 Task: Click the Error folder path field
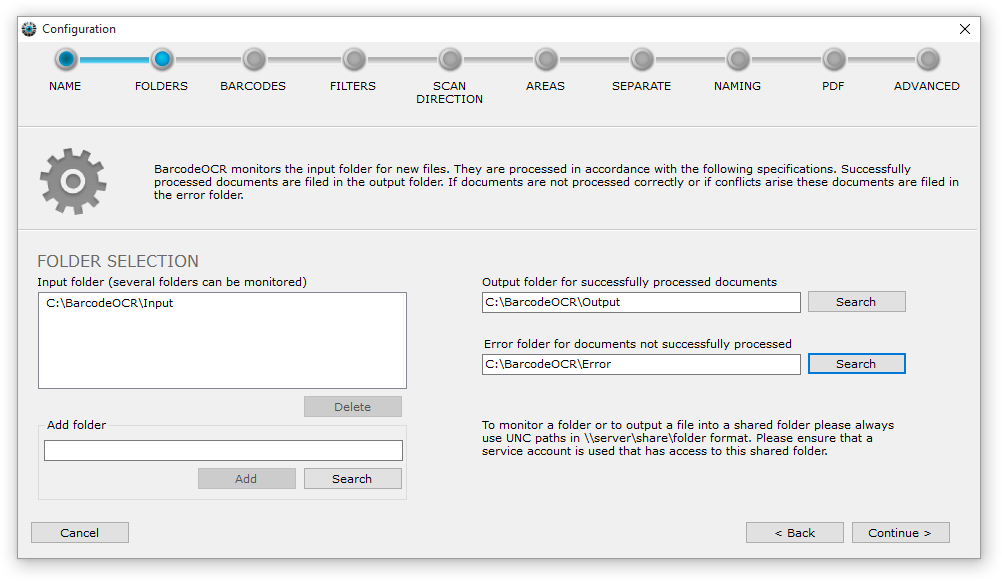[x=641, y=364]
